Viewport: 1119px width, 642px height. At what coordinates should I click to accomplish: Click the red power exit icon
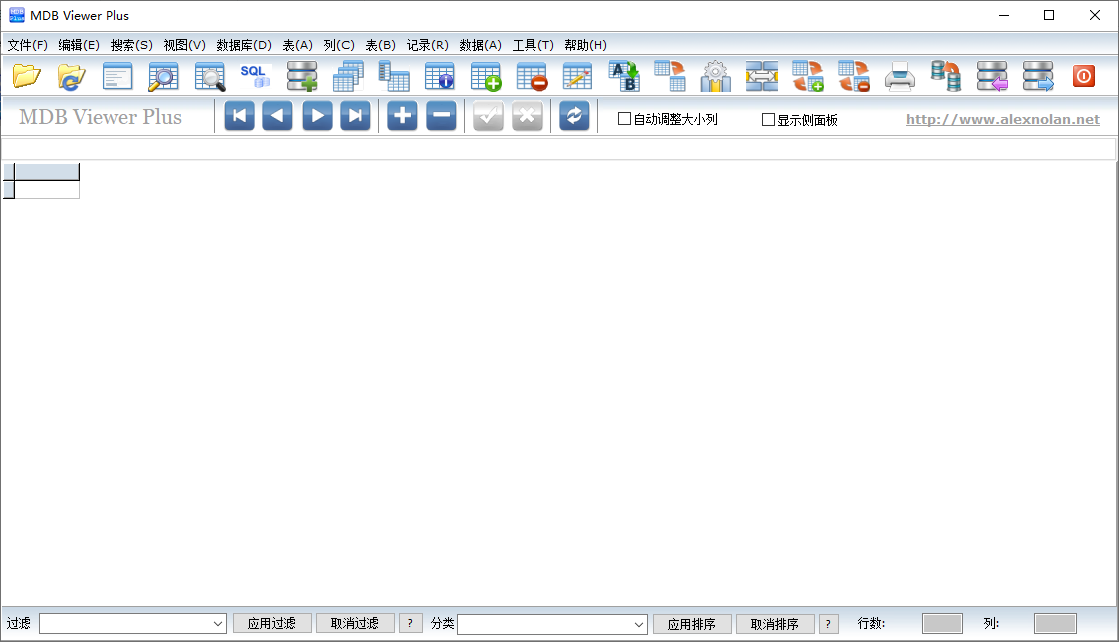coord(1084,76)
